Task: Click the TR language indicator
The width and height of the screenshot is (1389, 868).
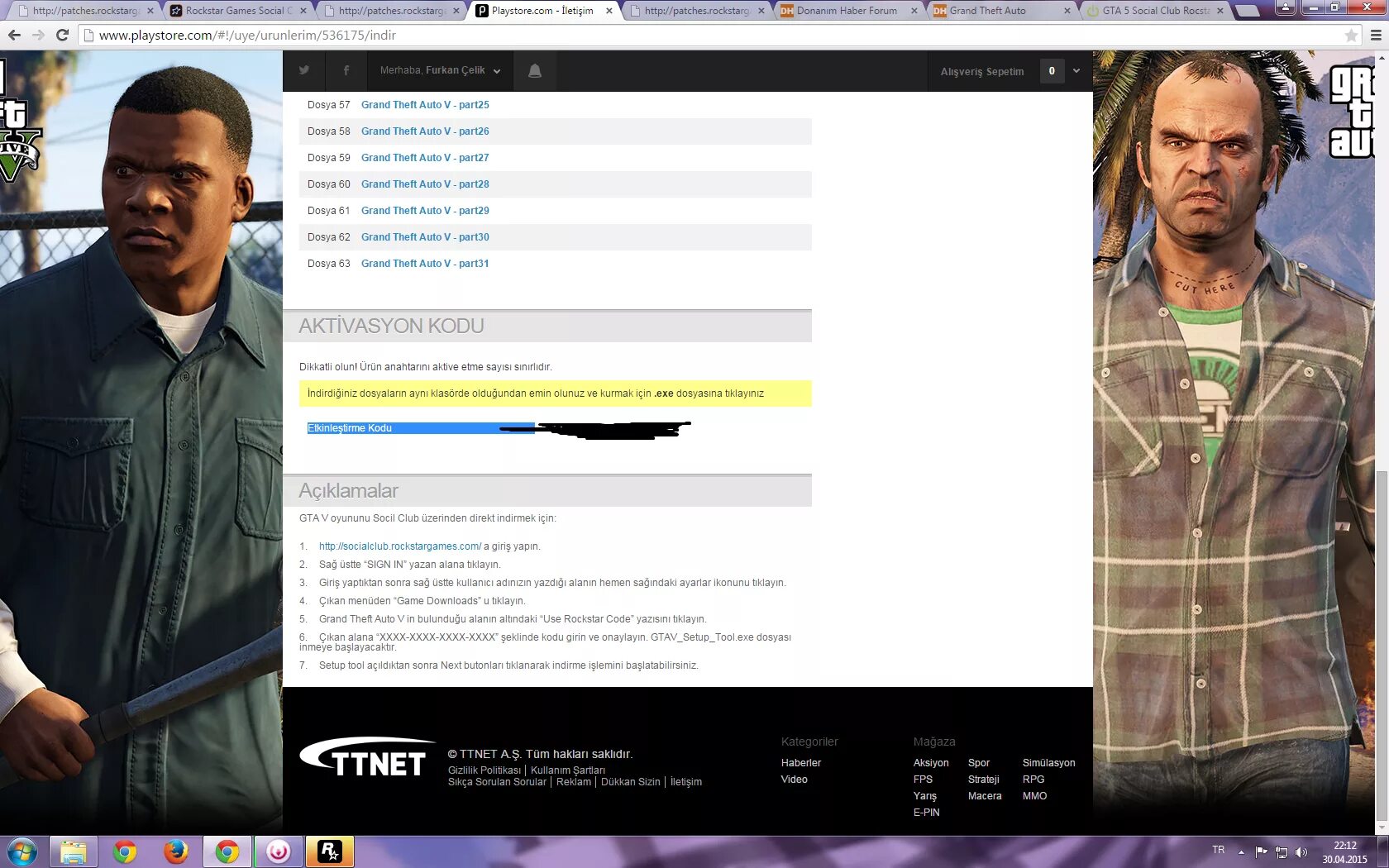Action: [1219, 850]
